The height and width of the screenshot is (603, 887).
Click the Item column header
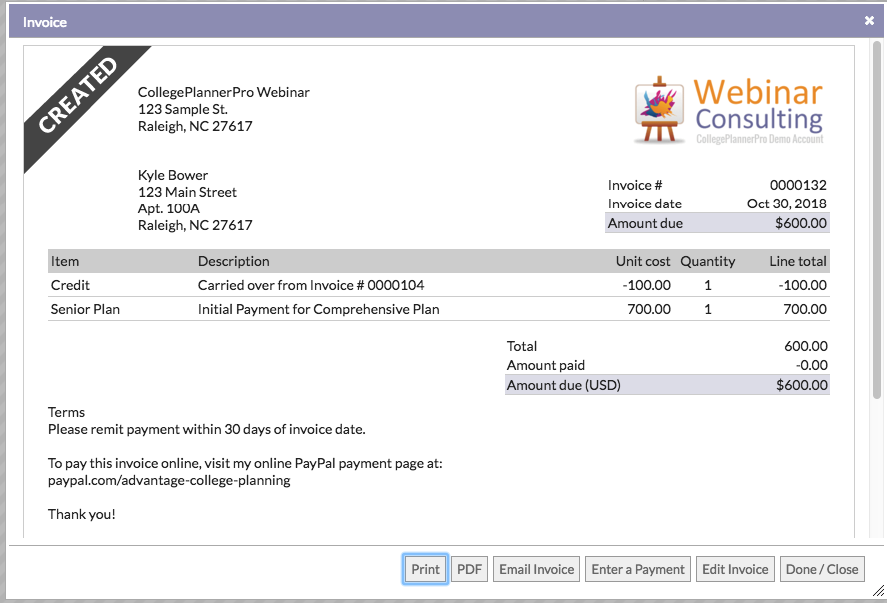(64, 261)
